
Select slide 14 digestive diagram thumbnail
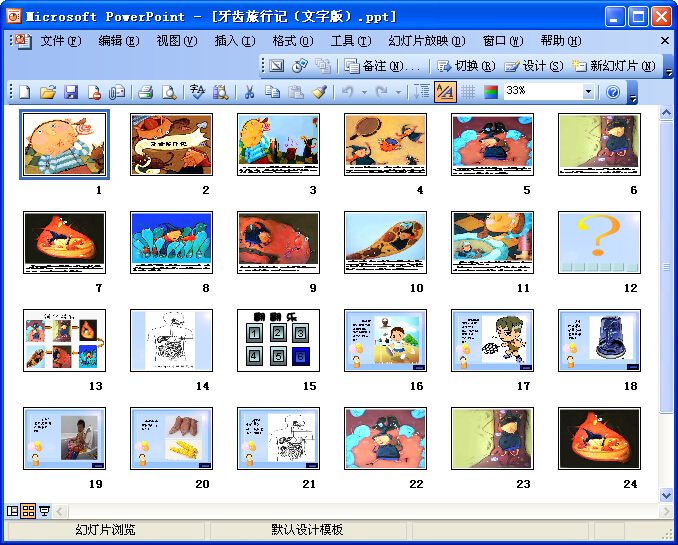point(171,340)
